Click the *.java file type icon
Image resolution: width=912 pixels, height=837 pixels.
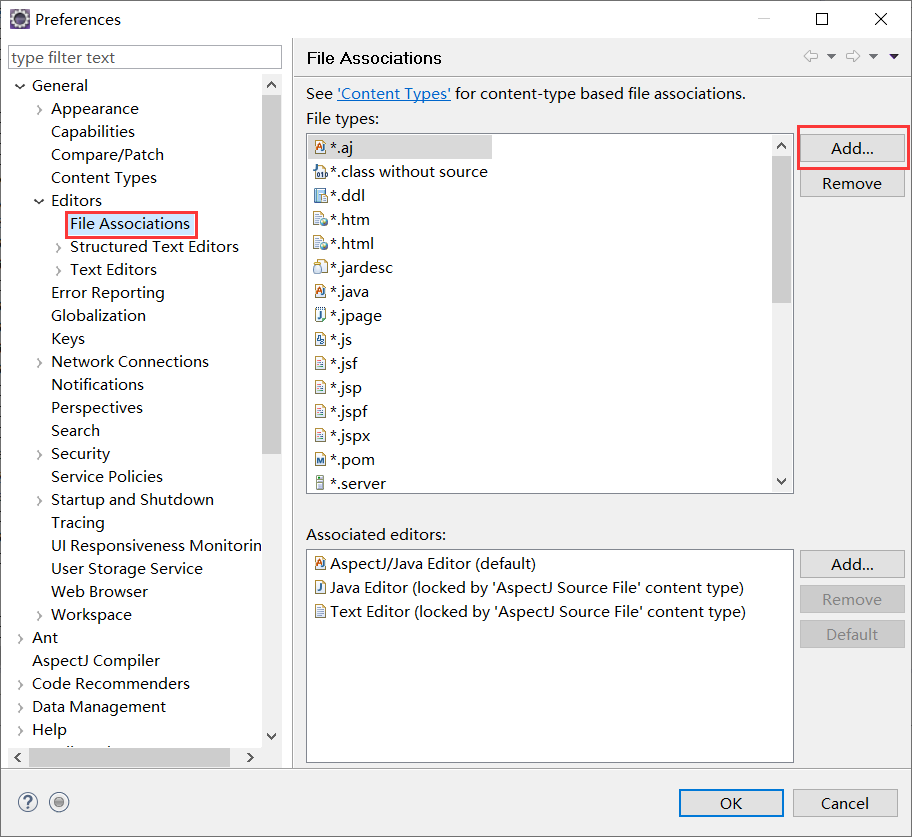click(320, 291)
